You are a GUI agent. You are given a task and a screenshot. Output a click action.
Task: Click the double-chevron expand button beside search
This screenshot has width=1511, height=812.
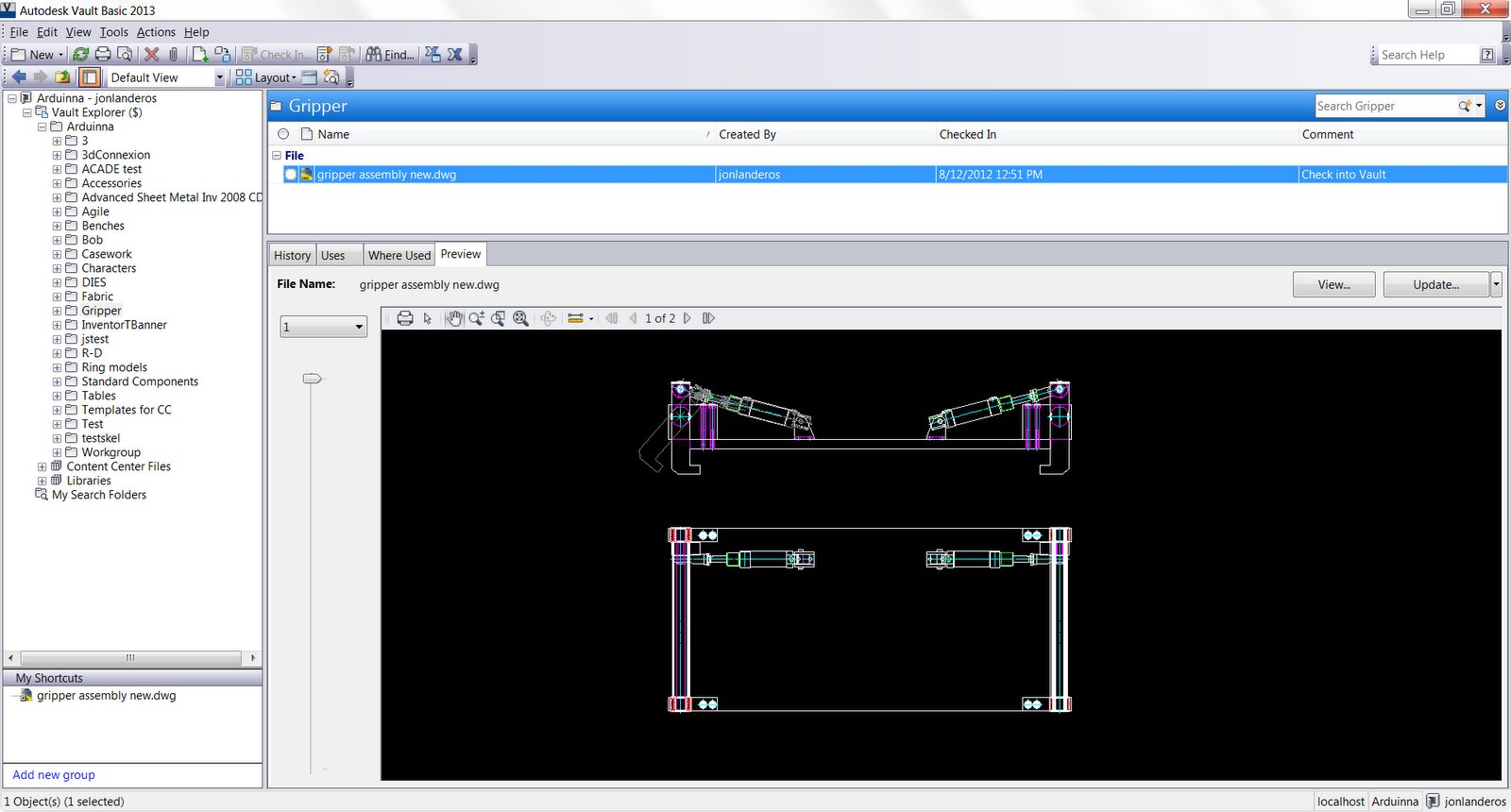point(1500,106)
